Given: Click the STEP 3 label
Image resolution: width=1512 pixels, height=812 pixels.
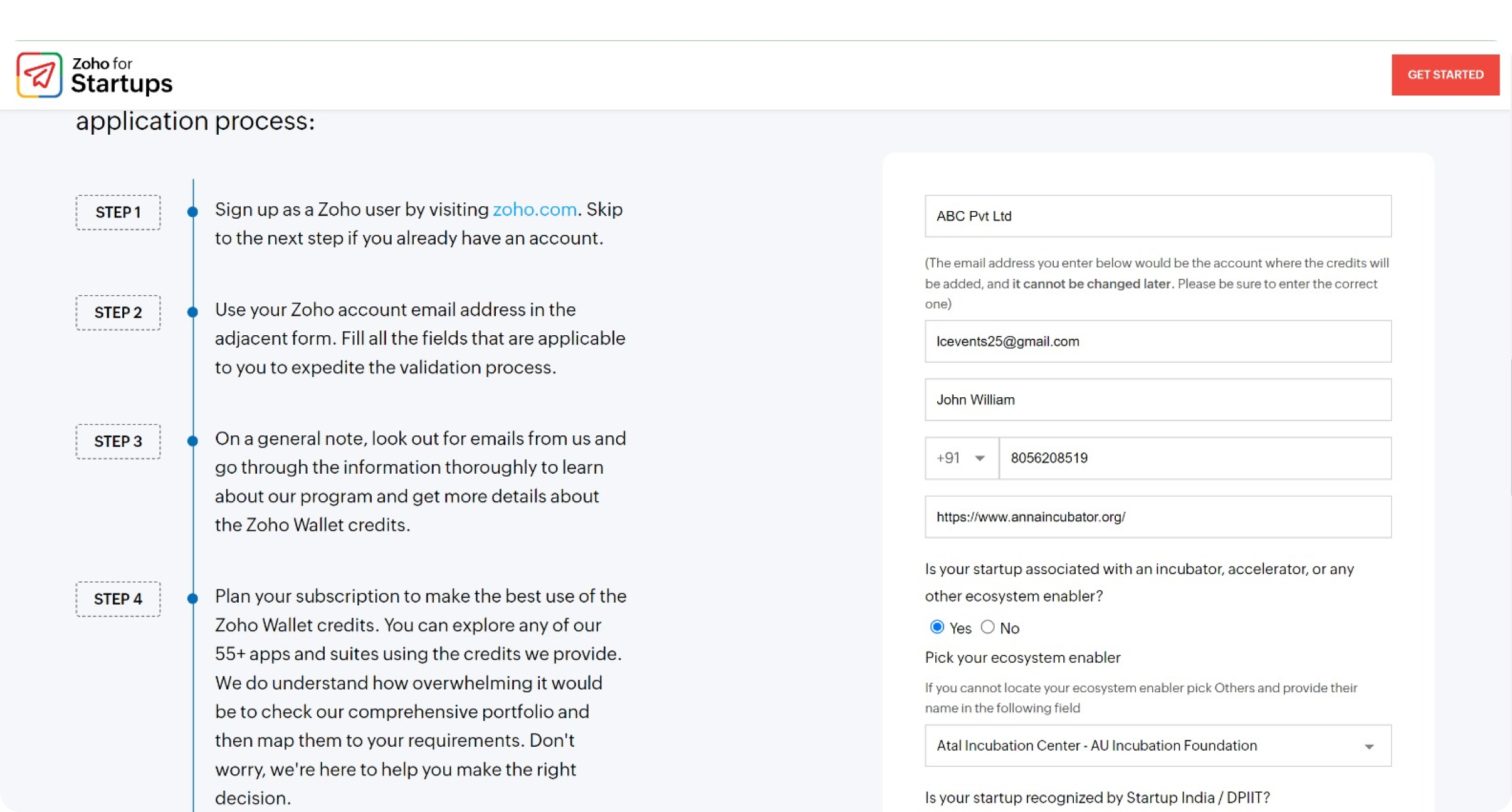Looking at the screenshot, I should (x=118, y=442).
